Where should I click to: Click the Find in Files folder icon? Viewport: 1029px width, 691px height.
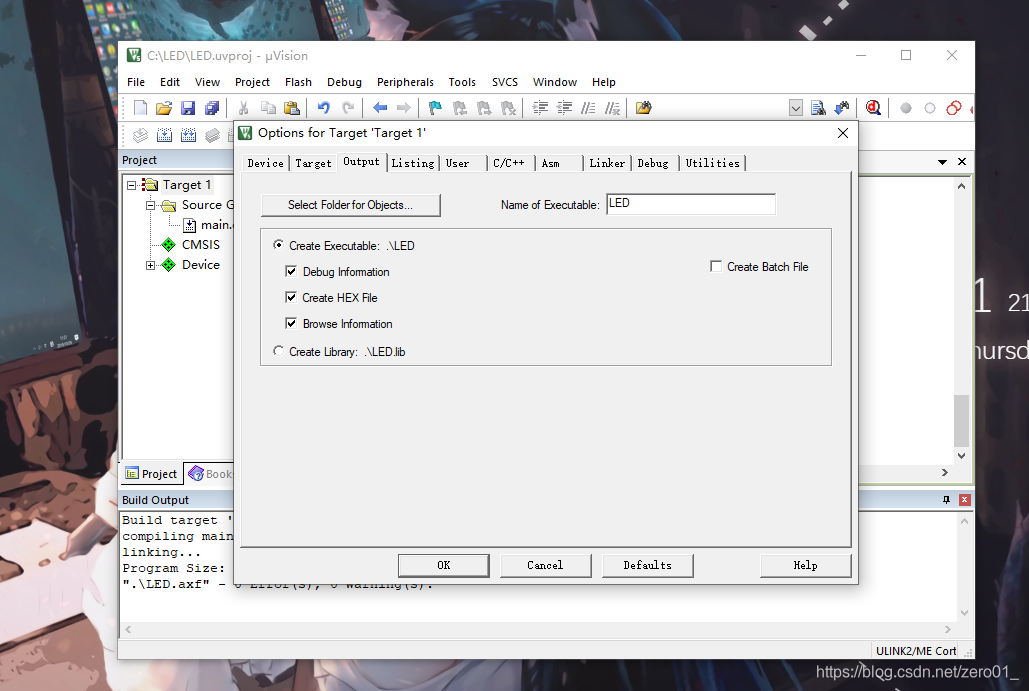click(x=644, y=108)
